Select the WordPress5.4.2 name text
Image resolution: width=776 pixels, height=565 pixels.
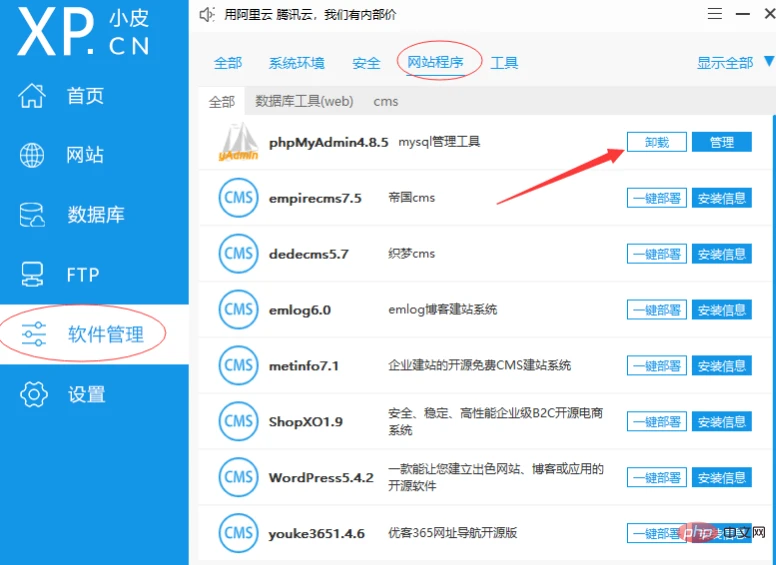point(321,478)
